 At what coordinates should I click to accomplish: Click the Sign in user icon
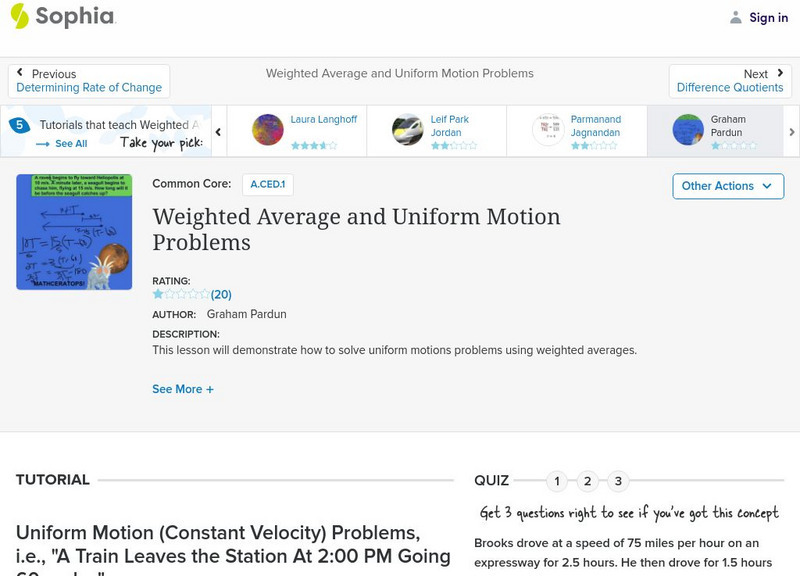(736, 17)
